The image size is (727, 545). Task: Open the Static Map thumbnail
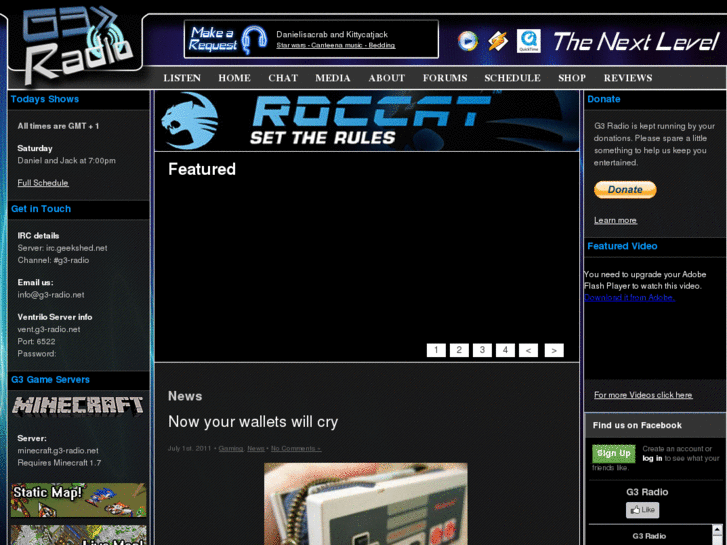[78, 500]
